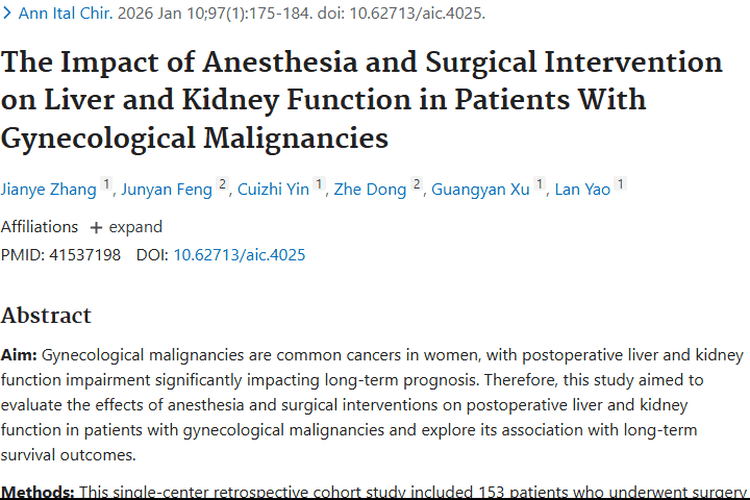Screen dimensions: 750x500
Task: Click affiliation superscript 1 after Guangyan Xu
Action: (540, 185)
